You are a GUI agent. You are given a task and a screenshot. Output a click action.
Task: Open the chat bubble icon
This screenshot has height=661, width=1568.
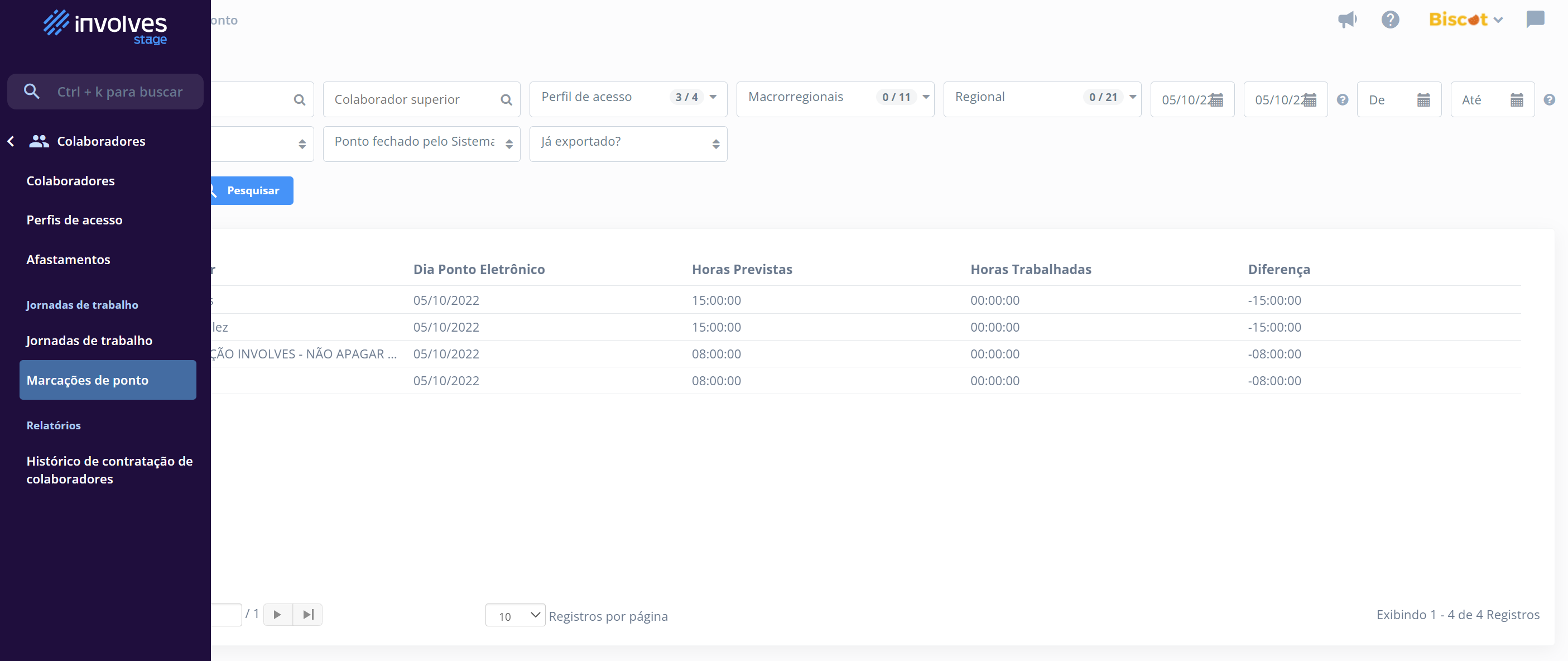pyautogui.click(x=1535, y=20)
